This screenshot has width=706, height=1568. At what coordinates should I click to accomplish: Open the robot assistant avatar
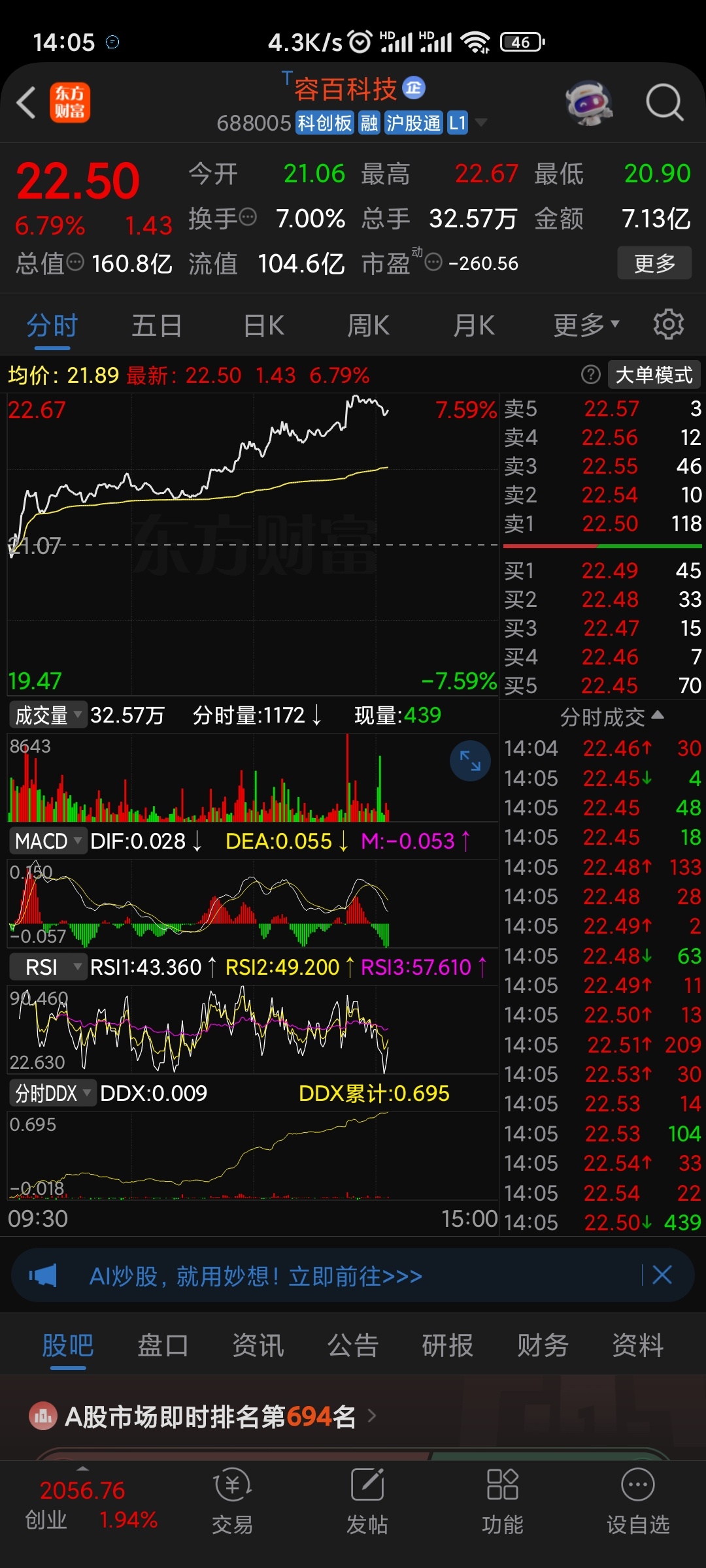pyautogui.click(x=588, y=103)
